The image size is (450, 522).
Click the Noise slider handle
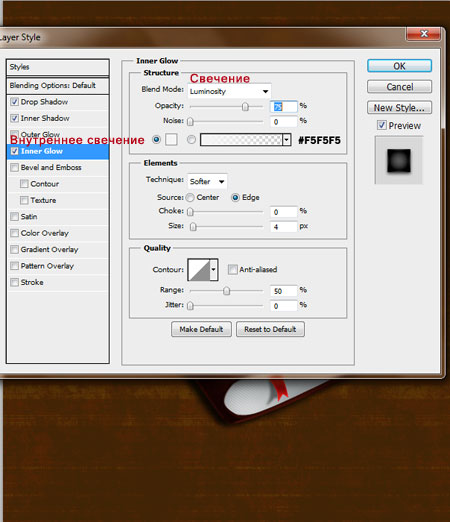(x=190, y=122)
